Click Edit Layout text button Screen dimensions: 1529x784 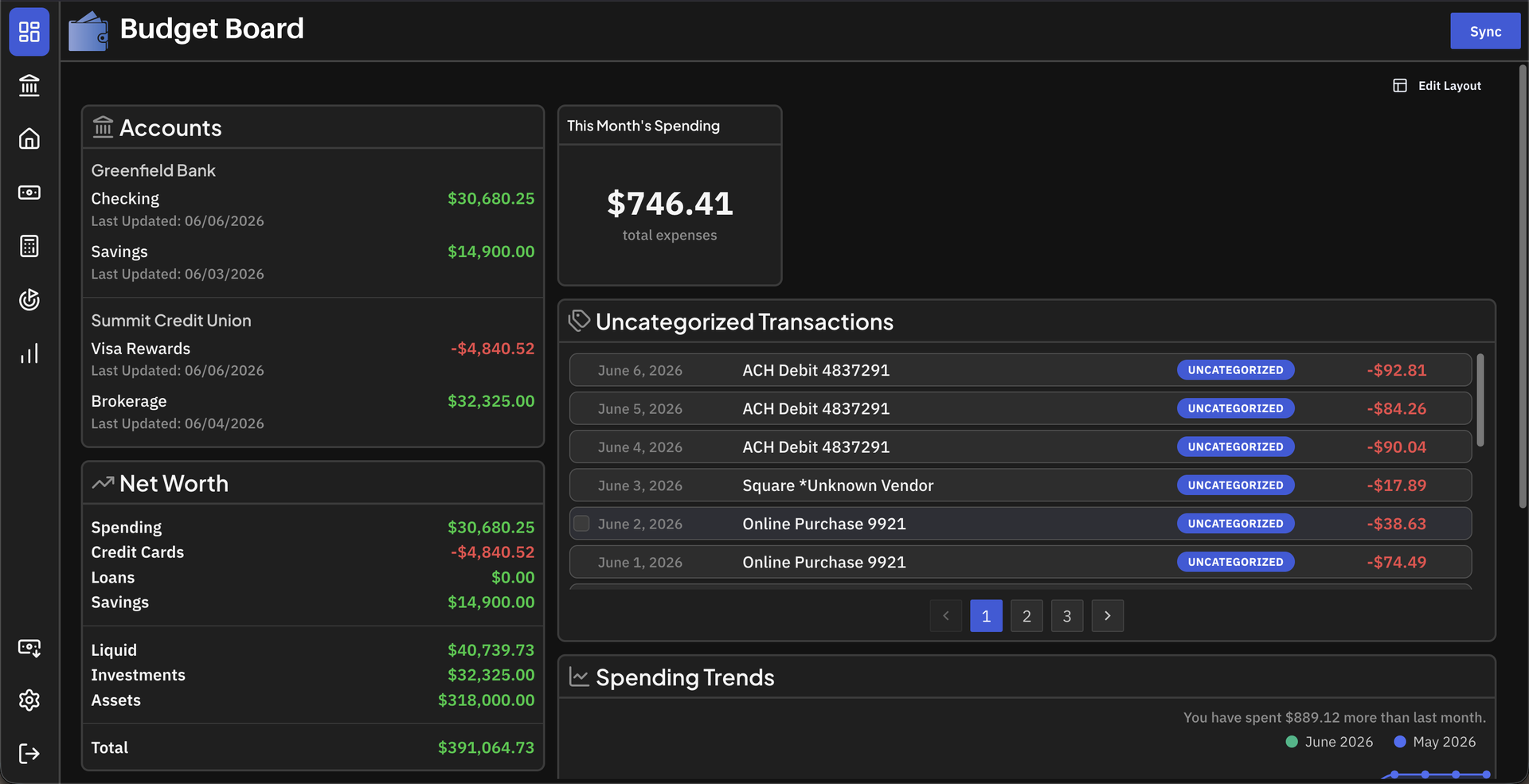coord(1449,85)
